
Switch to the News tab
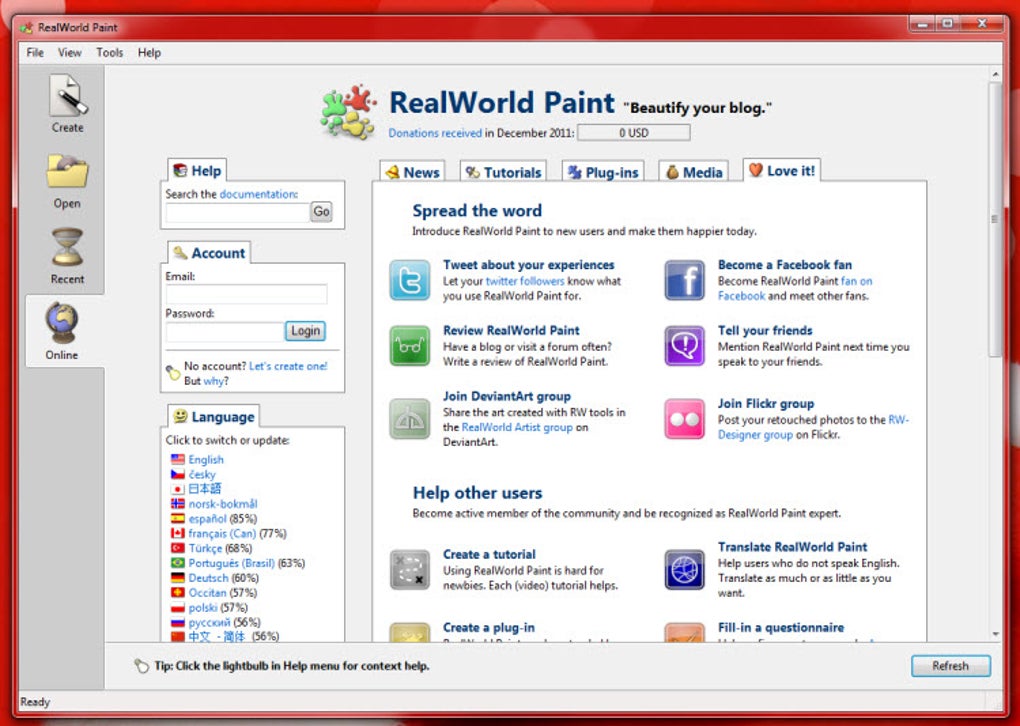click(x=412, y=172)
